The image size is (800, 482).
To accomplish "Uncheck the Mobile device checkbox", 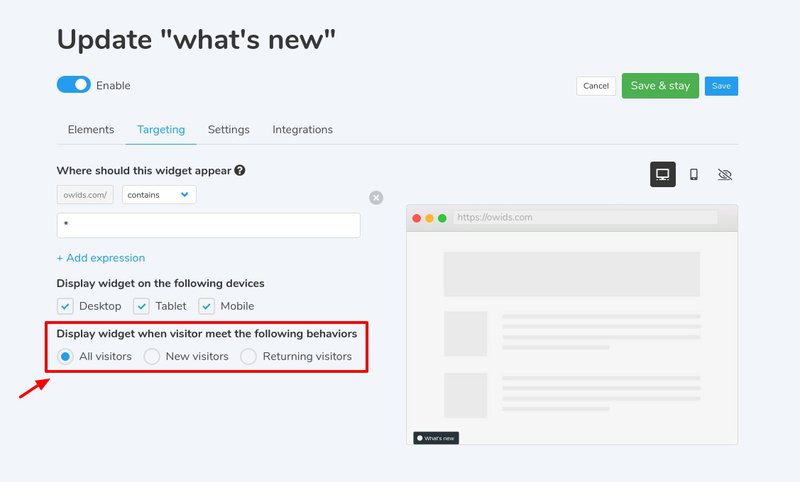I will [x=206, y=306].
